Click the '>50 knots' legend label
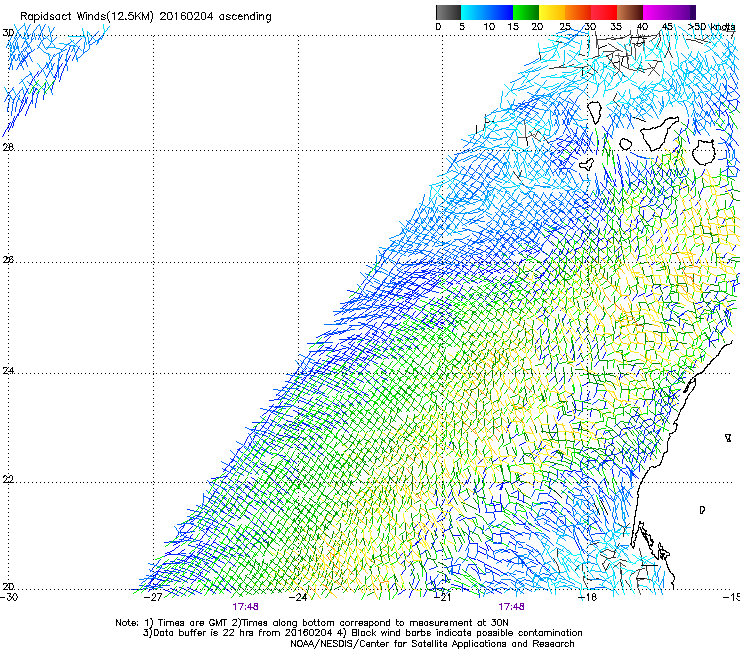This screenshot has width=740, height=650. [711, 27]
